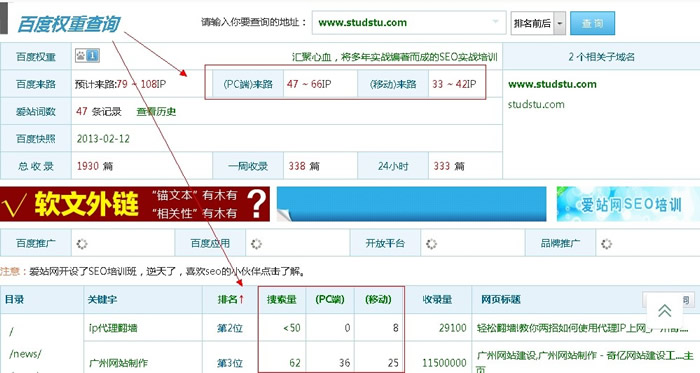
Task: Click the blue 查询 search button
Action: pos(592,23)
